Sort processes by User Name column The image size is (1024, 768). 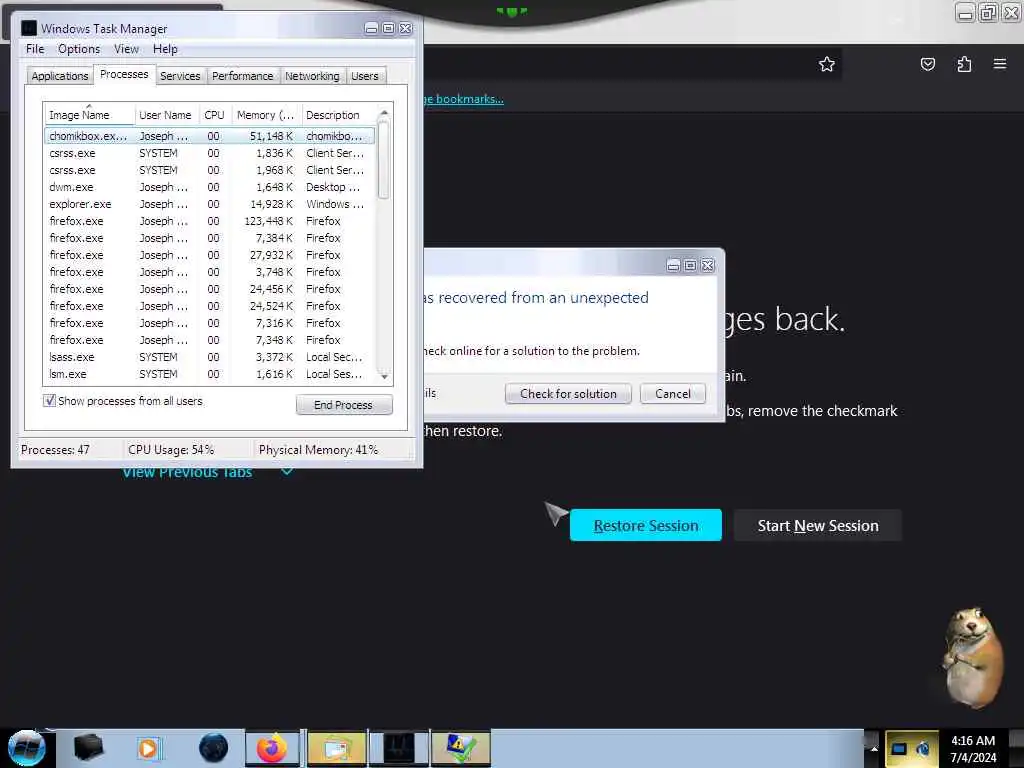coord(167,115)
